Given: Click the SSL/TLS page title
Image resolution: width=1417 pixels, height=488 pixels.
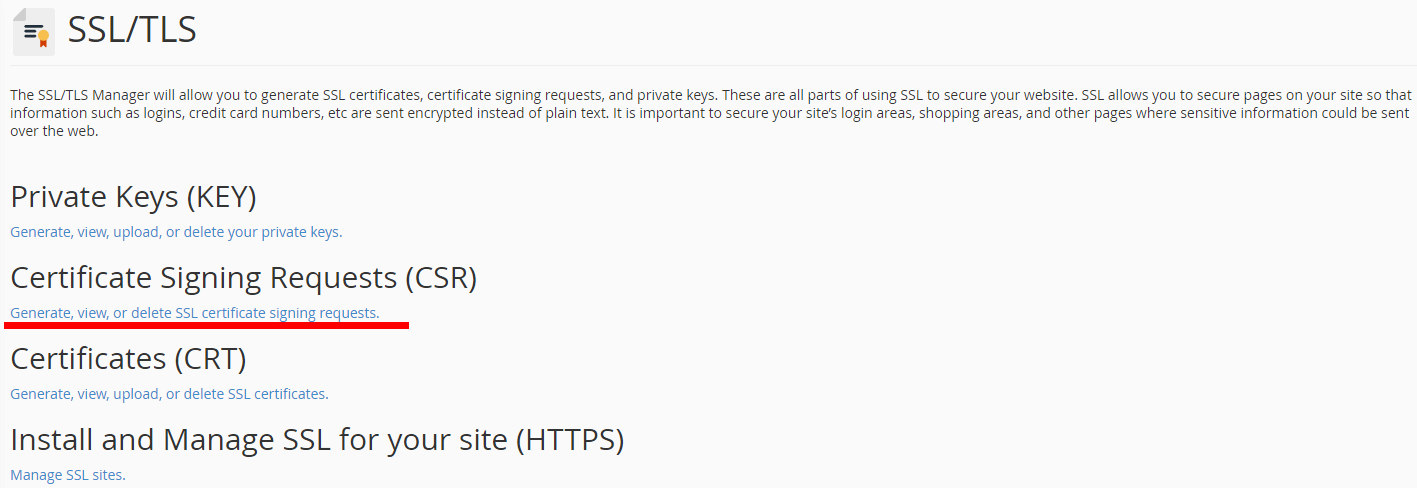Looking at the screenshot, I should click(x=132, y=30).
